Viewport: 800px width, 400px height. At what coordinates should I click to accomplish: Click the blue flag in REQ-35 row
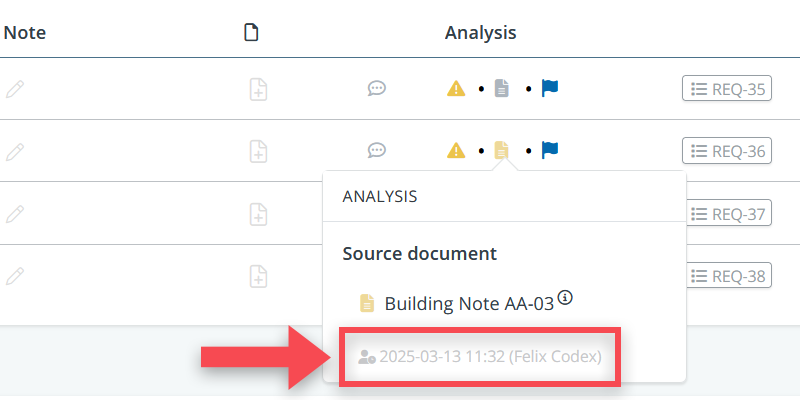549,88
